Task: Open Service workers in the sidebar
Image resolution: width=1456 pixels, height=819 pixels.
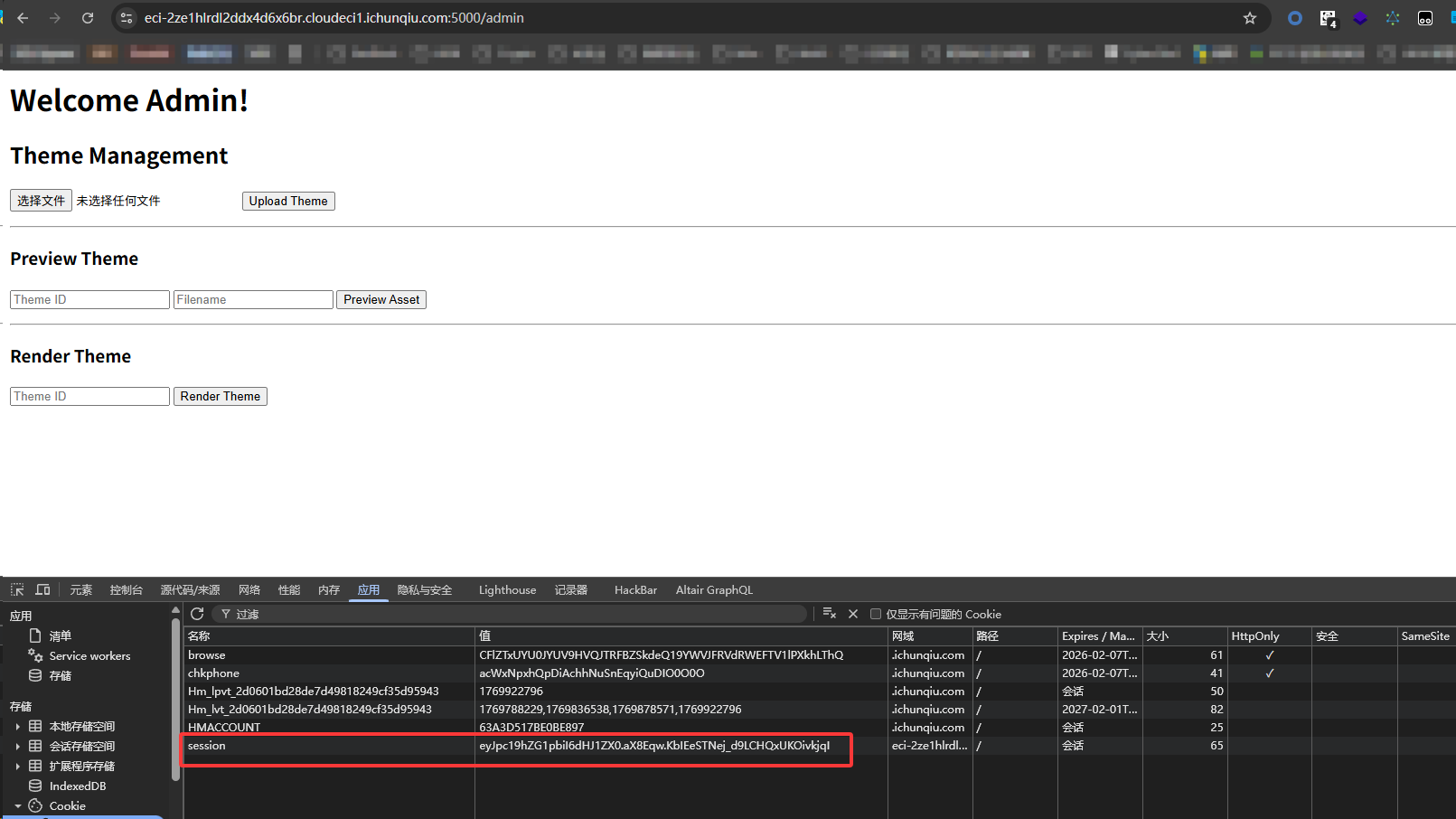Action: pos(89,656)
